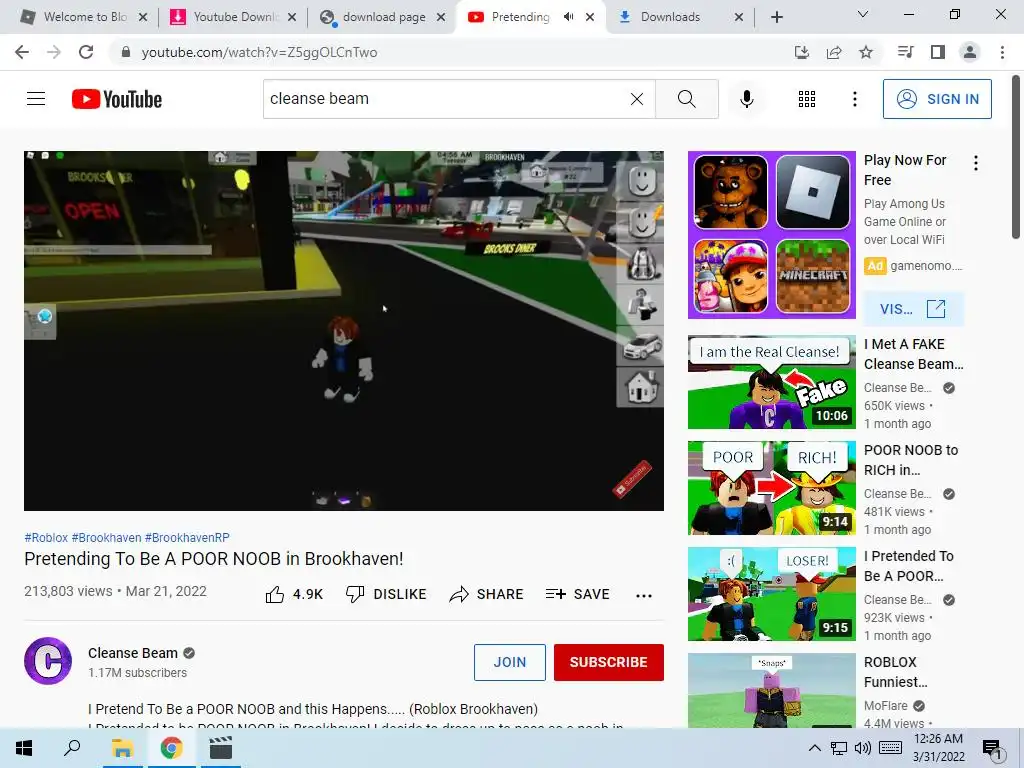Screen dimensions: 1024x768
Task: Click the DISLIKE button
Action: click(386, 594)
